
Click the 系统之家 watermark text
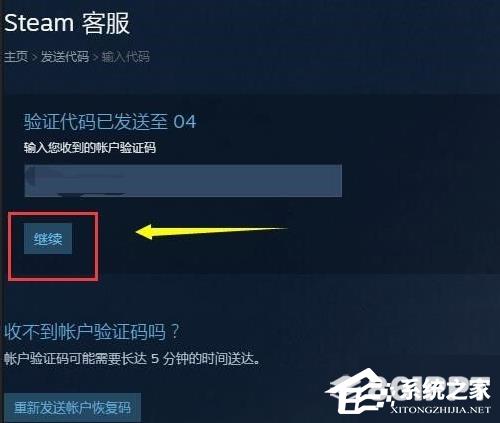click(x=440, y=389)
